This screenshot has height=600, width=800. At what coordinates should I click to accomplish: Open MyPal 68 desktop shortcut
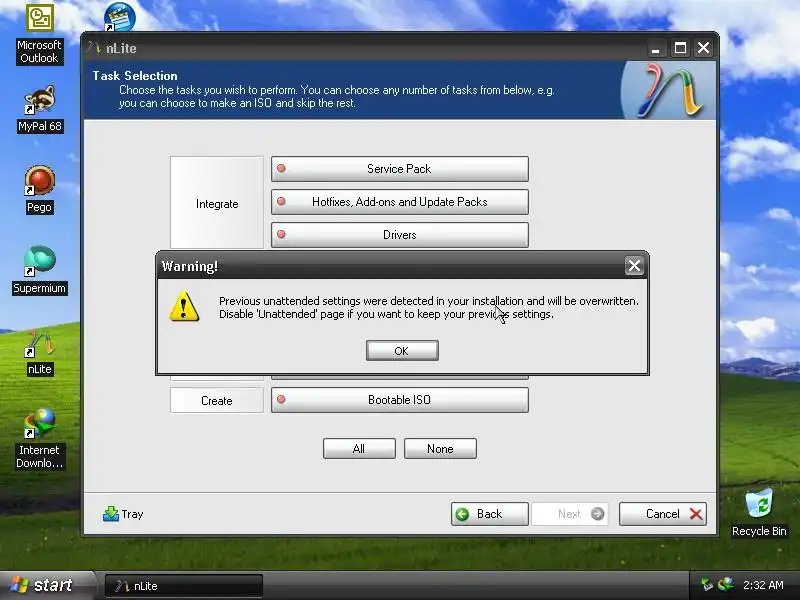(40, 109)
